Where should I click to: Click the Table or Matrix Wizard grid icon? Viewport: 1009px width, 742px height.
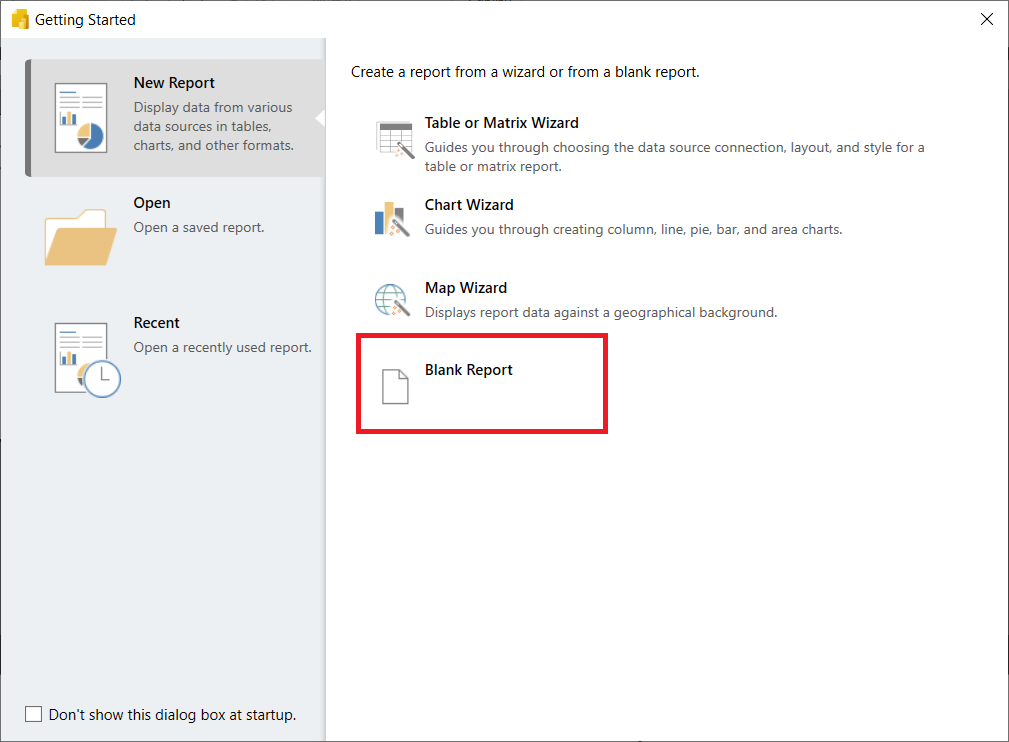point(393,139)
